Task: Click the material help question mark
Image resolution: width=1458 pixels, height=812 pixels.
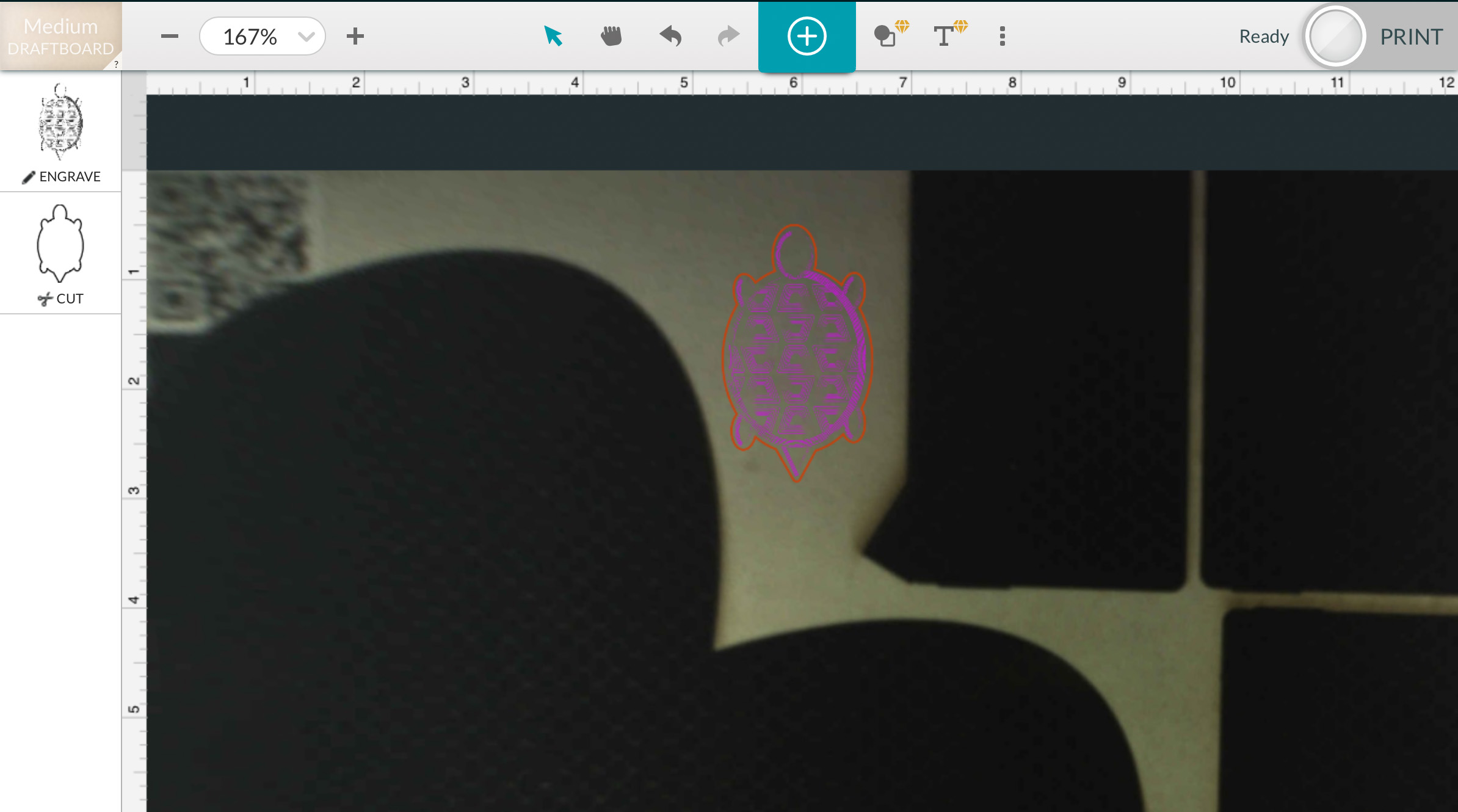Action: 116,64
